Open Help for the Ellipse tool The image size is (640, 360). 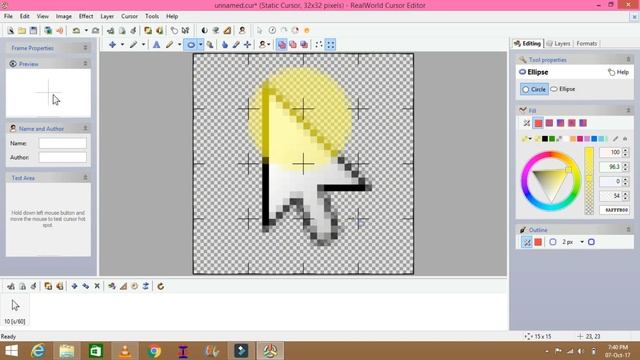click(618, 72)
